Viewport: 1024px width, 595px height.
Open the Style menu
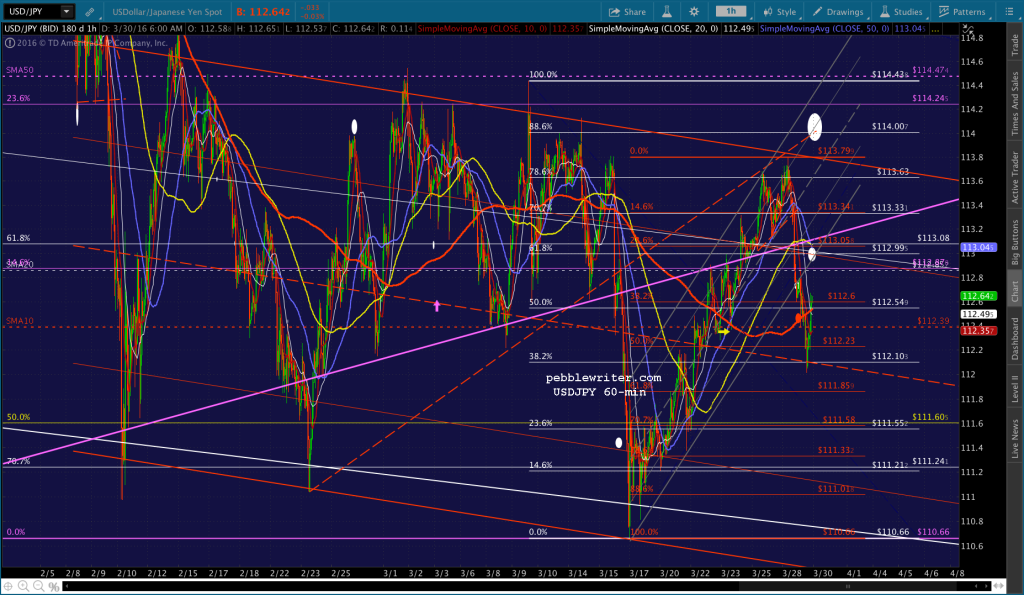[x=780, y=12]
